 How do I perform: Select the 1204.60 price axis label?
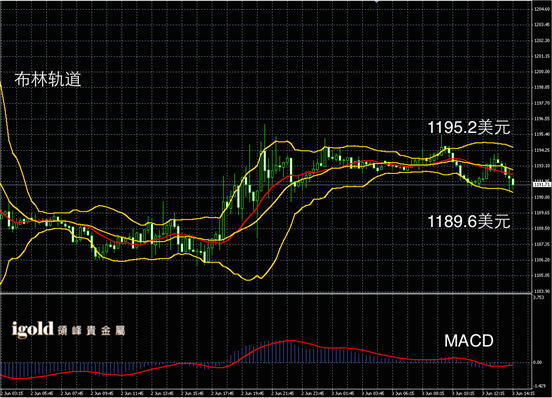pyautogui.click(x=542, y=9)
